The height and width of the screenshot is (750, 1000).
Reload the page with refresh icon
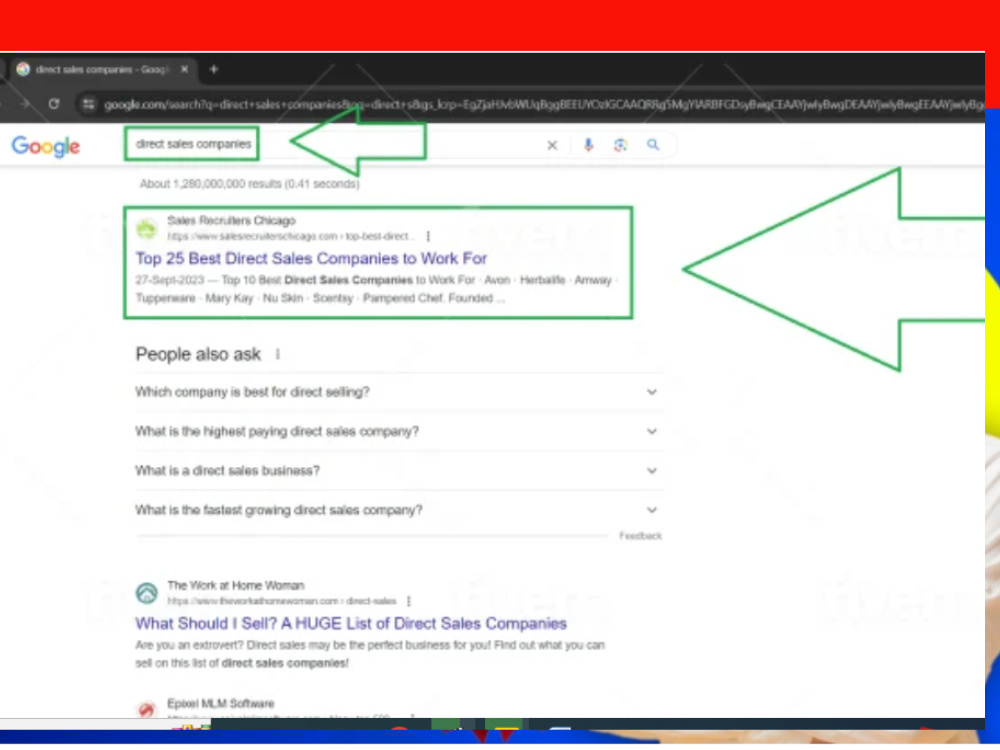[54, 103]
